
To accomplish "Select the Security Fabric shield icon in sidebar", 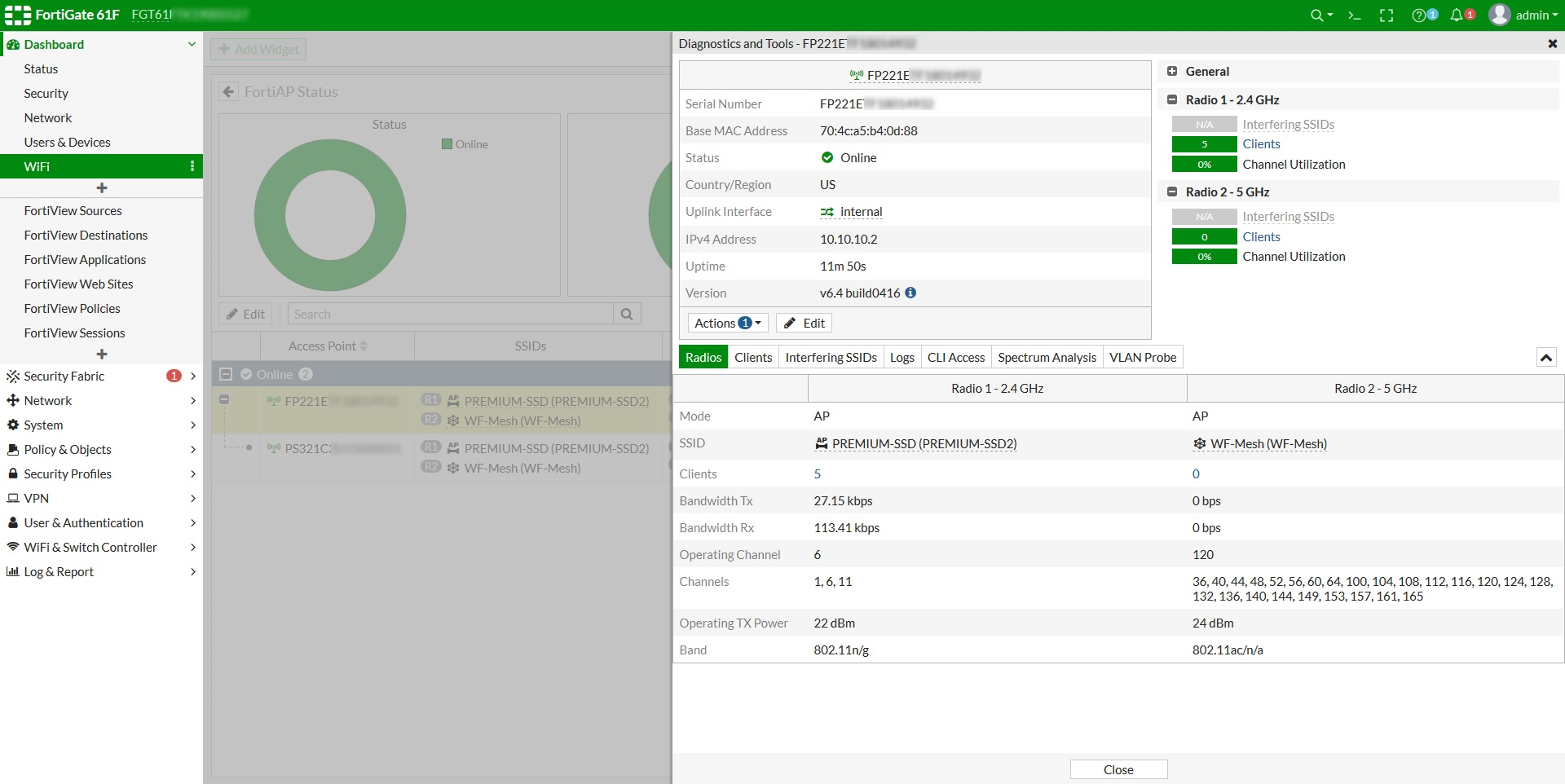I will pyautogui.click(x=12, y=376).
